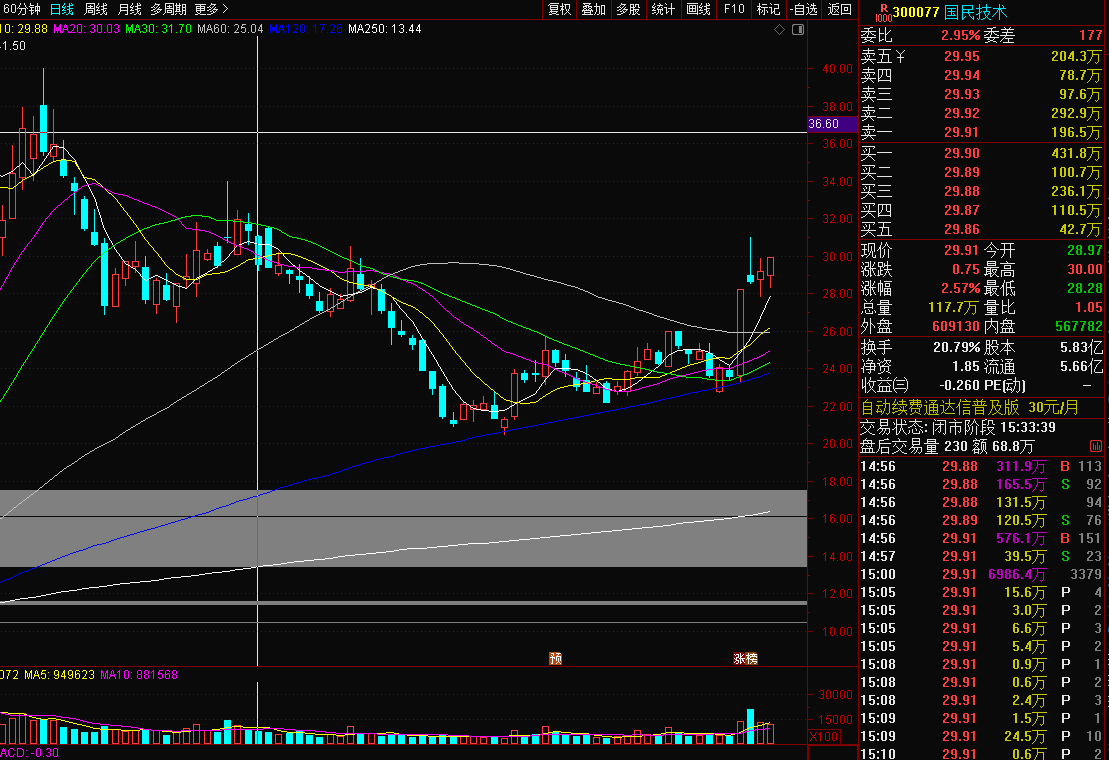Click the 换手 20.79% value

[956, 347]
